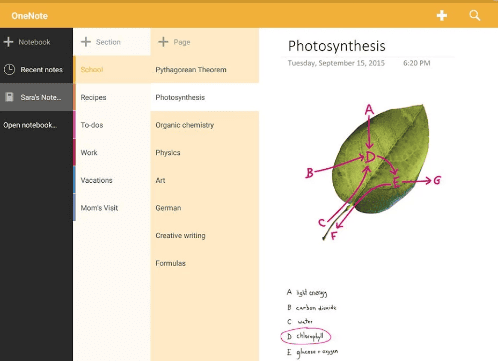The image size is (498, 361).
Task: Open the Physics page
Action: tap(205, 153)
